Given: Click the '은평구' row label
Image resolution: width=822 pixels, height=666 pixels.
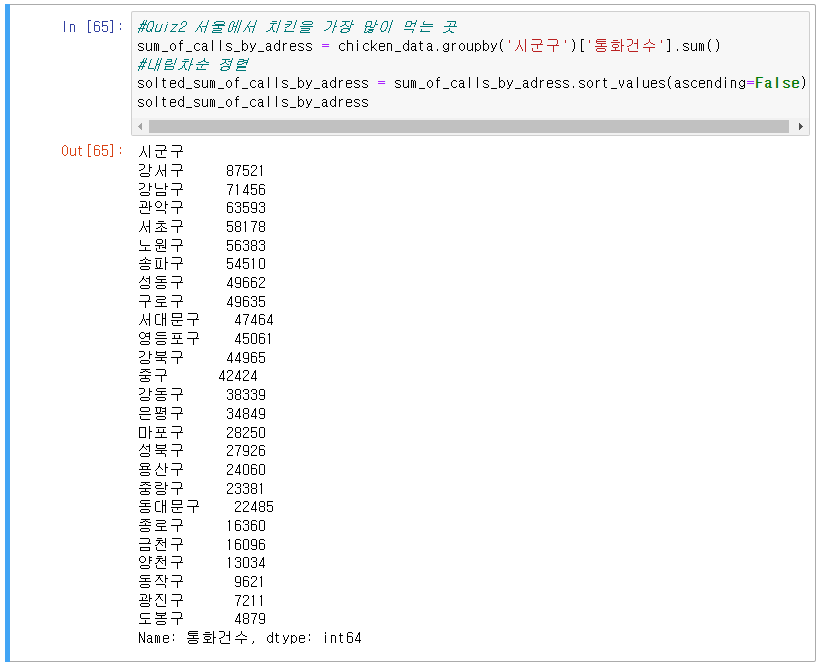Looking at the screenshot, I should pos(161,414).
